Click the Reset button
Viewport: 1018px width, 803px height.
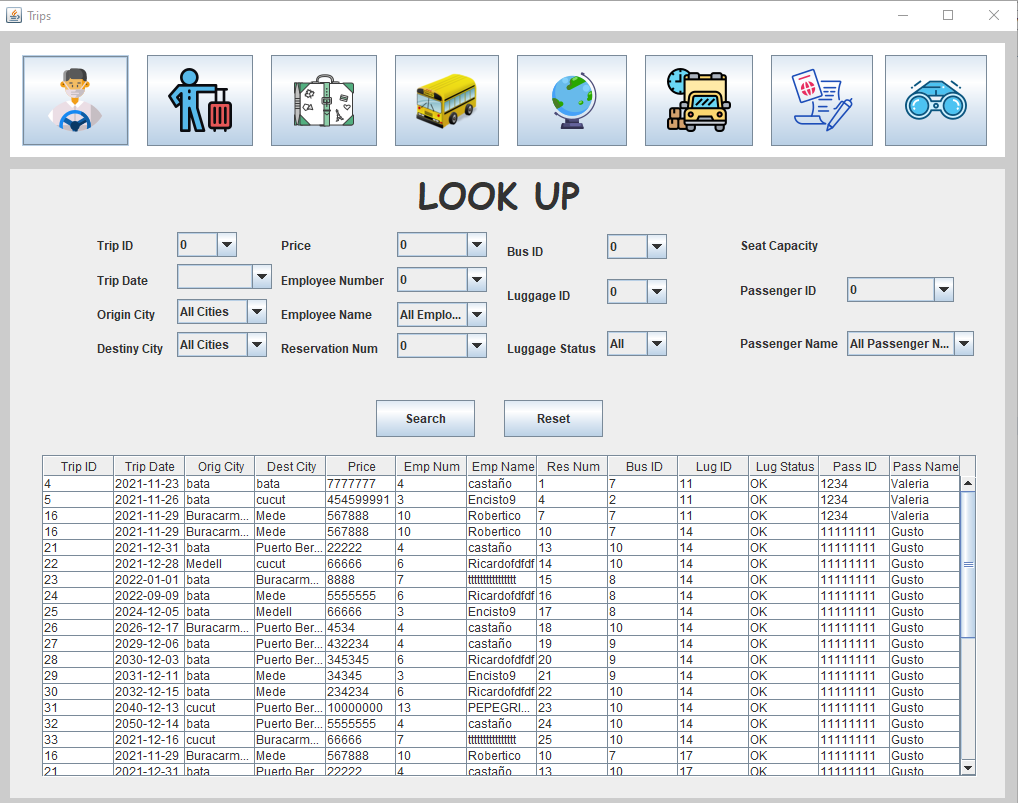tap(553, 419)
